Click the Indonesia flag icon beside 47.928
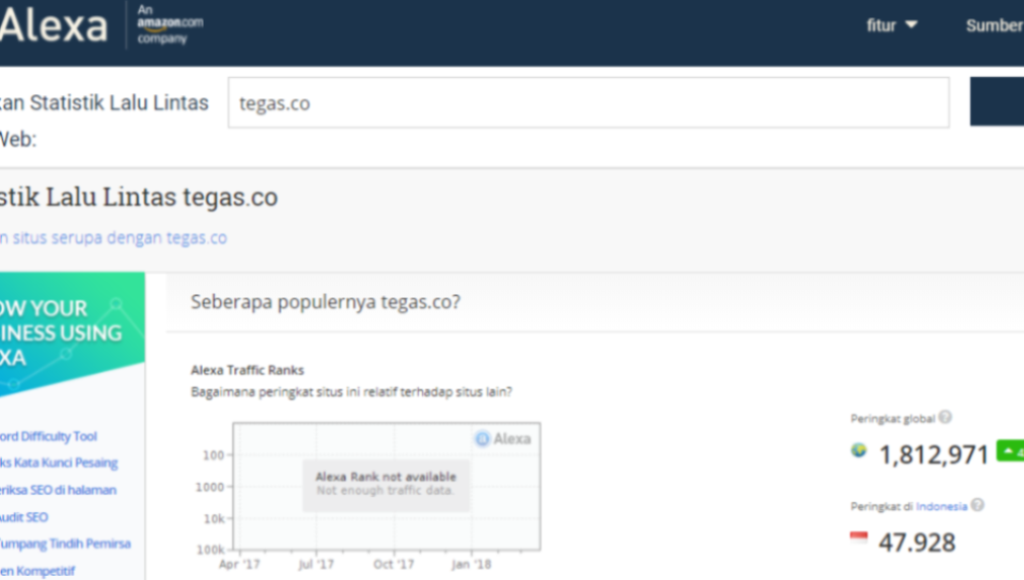 (859, 538)
